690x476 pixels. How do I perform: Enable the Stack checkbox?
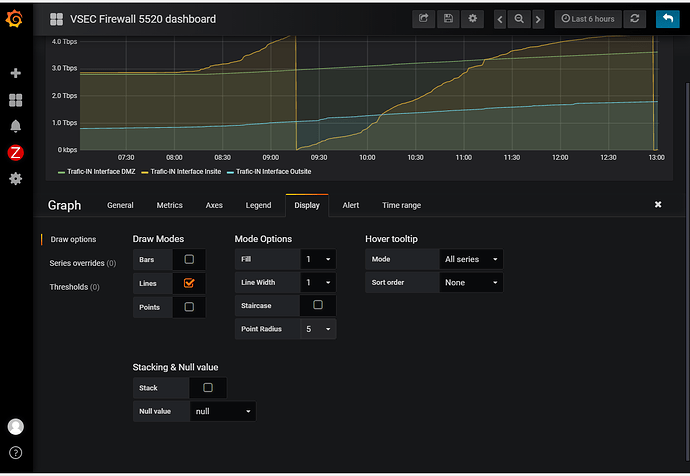[x=208, y=388]
